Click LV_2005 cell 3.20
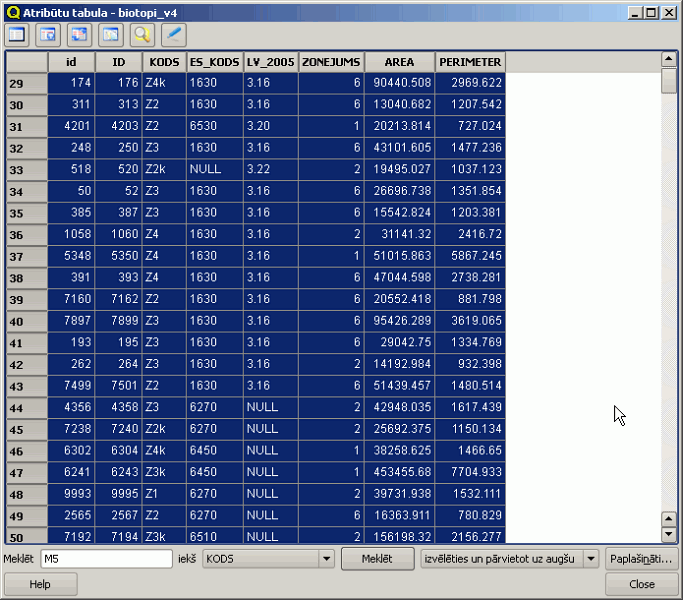 (270, 126)
